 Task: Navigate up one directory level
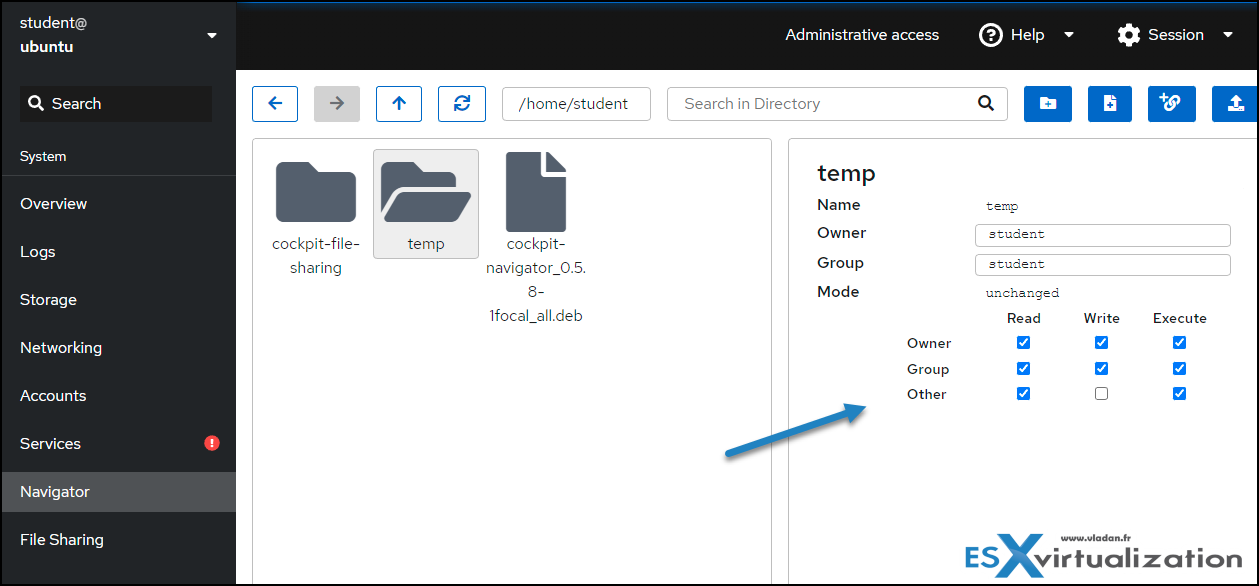[x=399, y=104]
